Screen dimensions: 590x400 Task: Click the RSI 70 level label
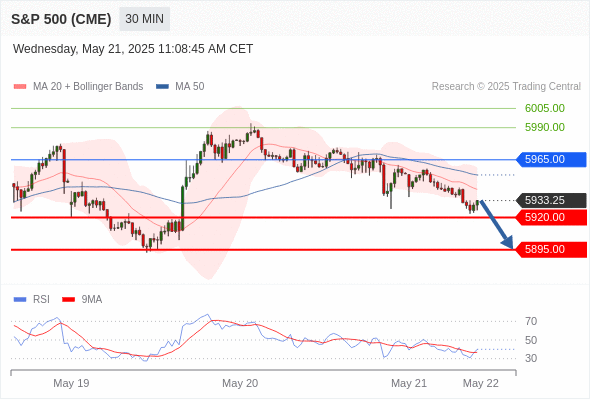pyautogui.click(x=531, y=321)
